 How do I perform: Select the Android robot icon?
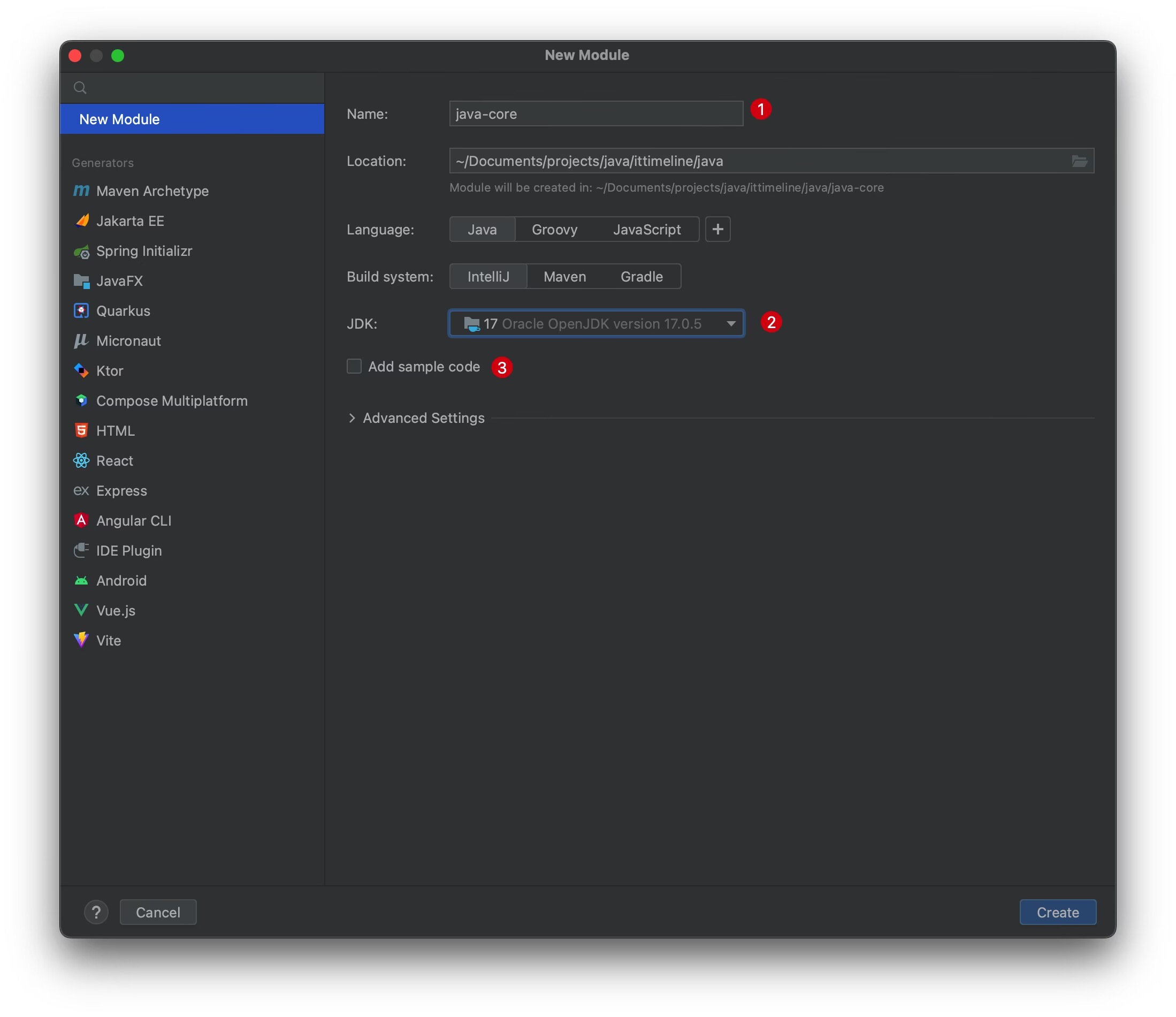82,580
